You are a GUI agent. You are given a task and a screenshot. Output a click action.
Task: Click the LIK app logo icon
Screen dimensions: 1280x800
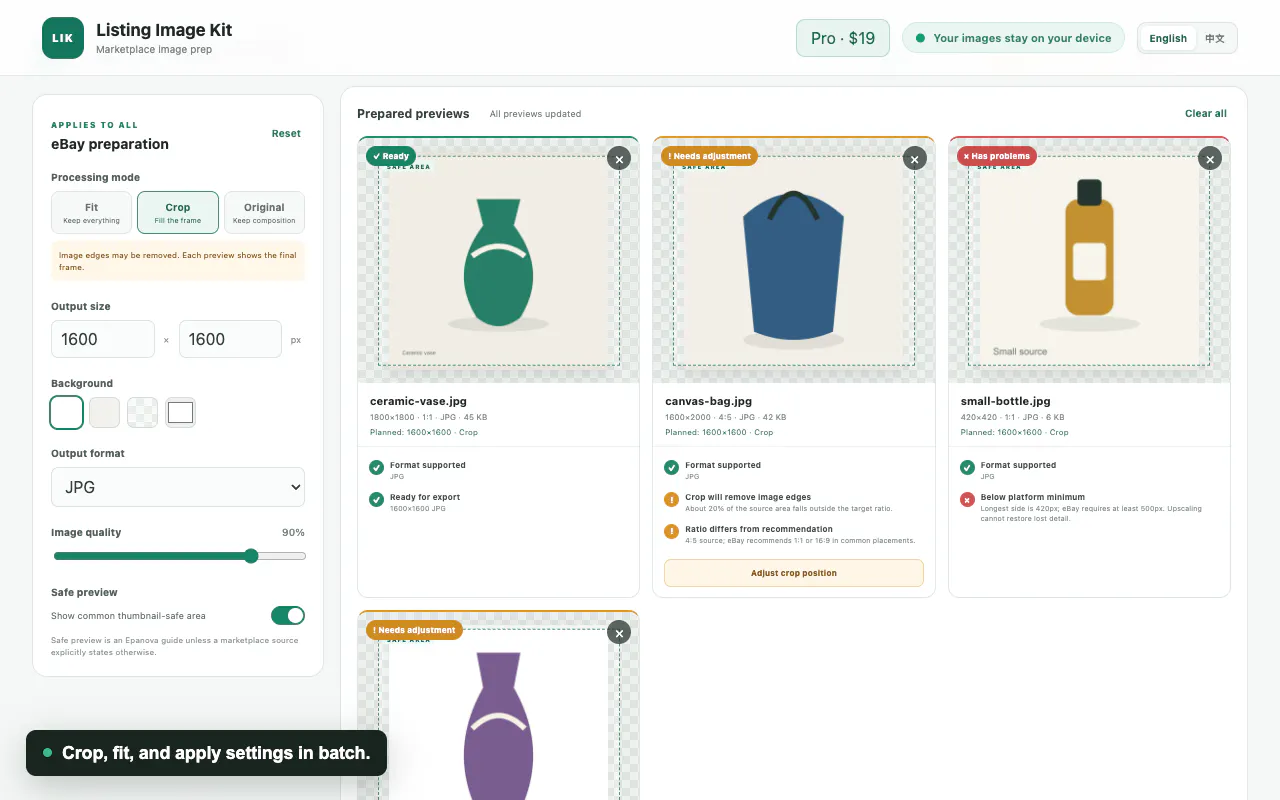(63, 38)
